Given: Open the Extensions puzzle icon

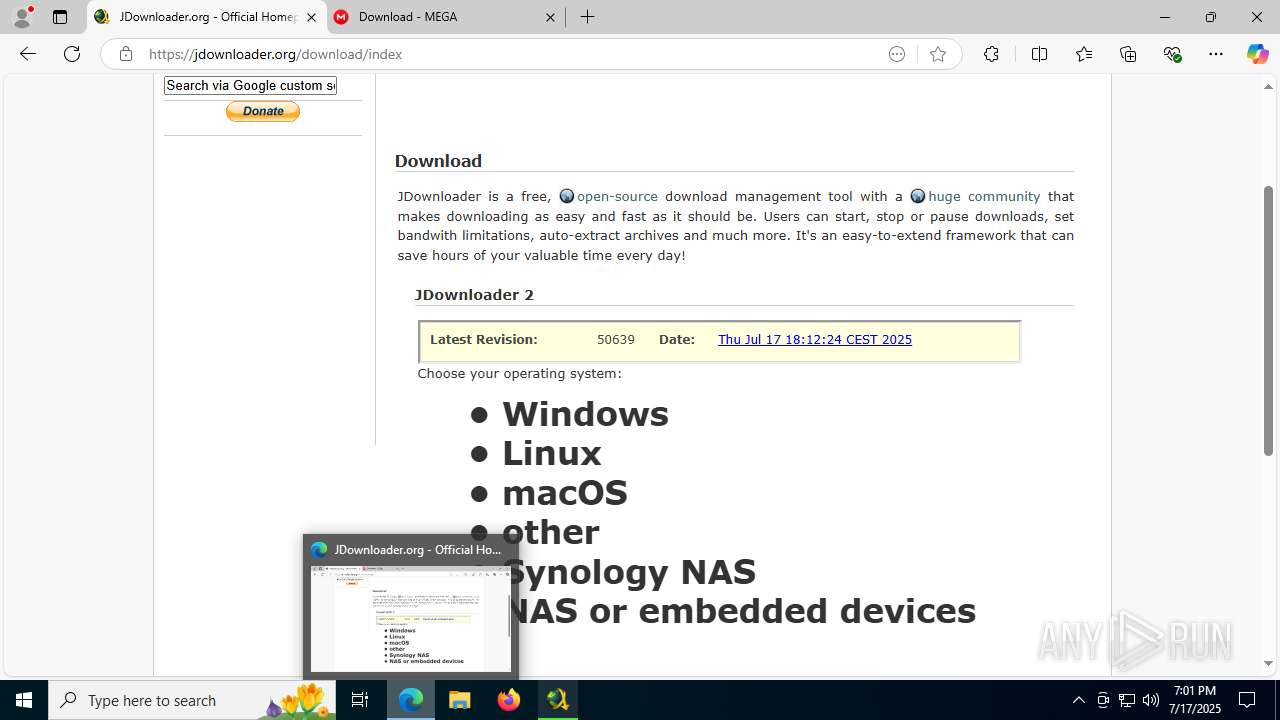Looking at the screenshot, I should [x=991, y=54].
